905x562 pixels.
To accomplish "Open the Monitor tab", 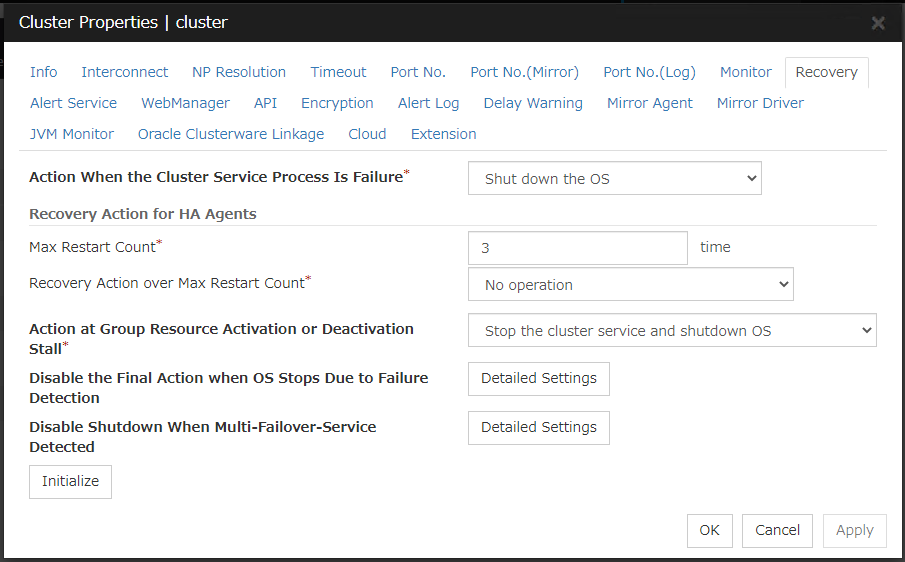I will pos(745,72).
